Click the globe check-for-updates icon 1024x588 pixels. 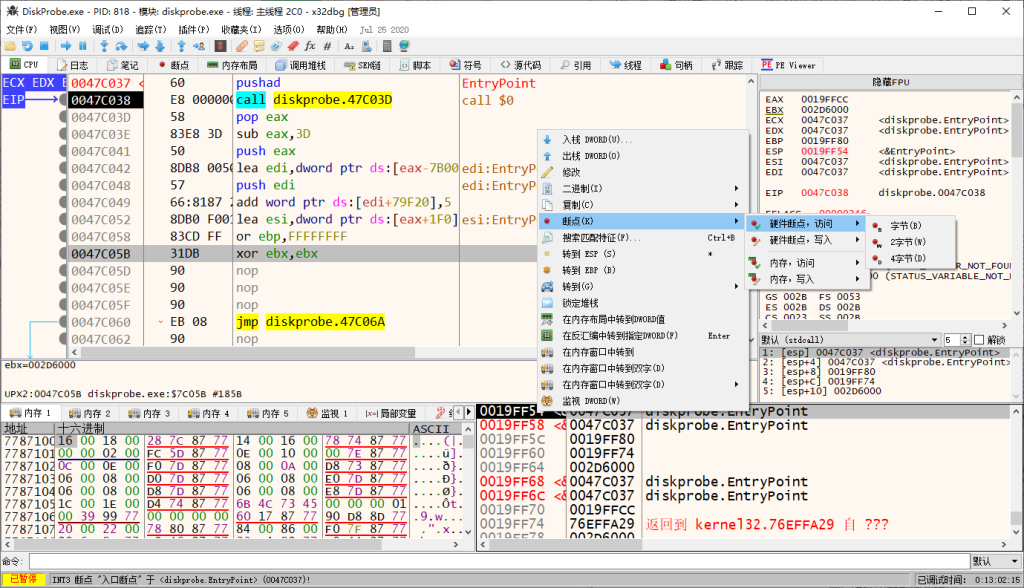pyautogui.click(x=404, y=46)
